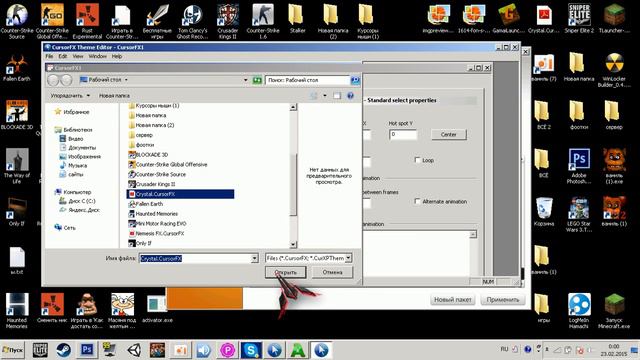Click the Открыть button
The image size is (640, 360).
[285, 272]
